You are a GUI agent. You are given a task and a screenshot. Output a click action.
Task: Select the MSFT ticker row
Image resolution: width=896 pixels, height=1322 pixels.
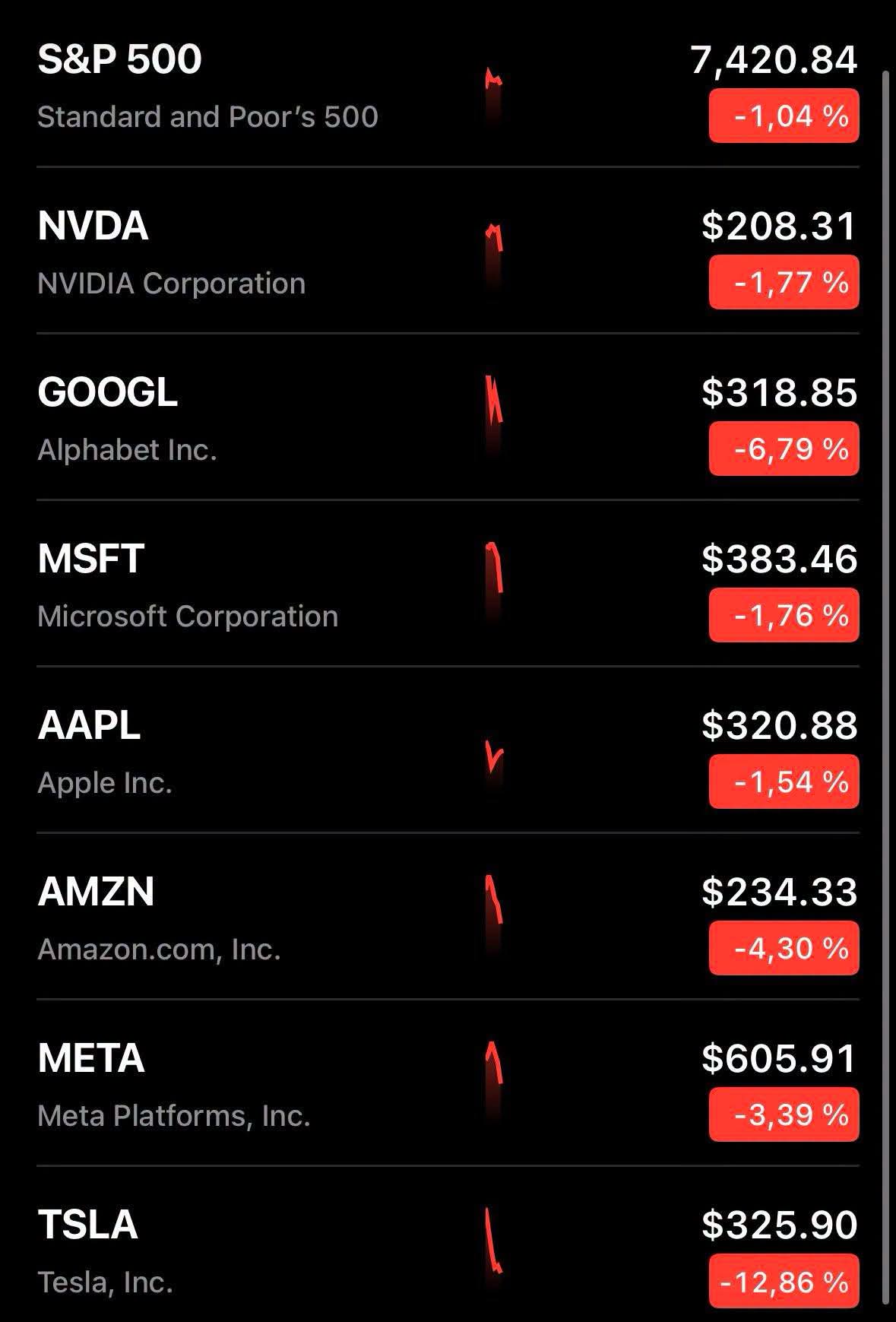pos(448,583)
